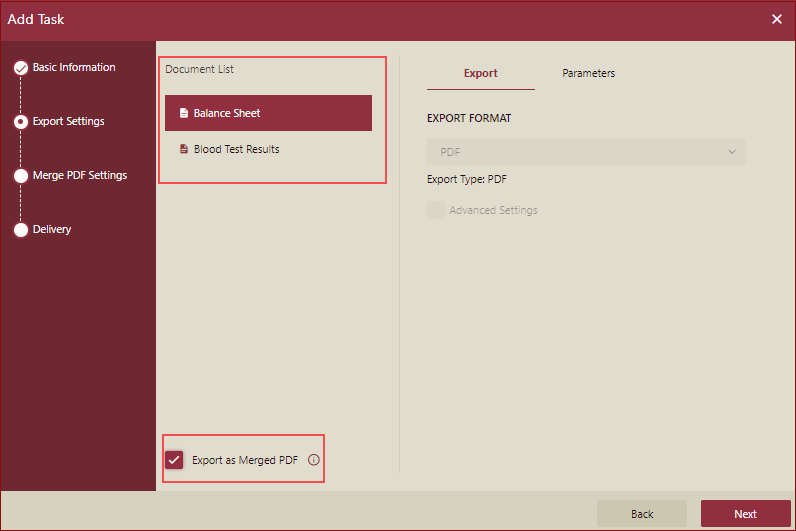
Task: Select Blood Test Results document label
Action: 237,150
